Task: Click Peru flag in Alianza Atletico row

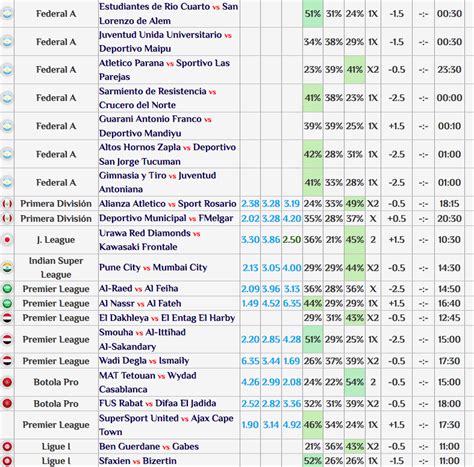Action: 7,204
